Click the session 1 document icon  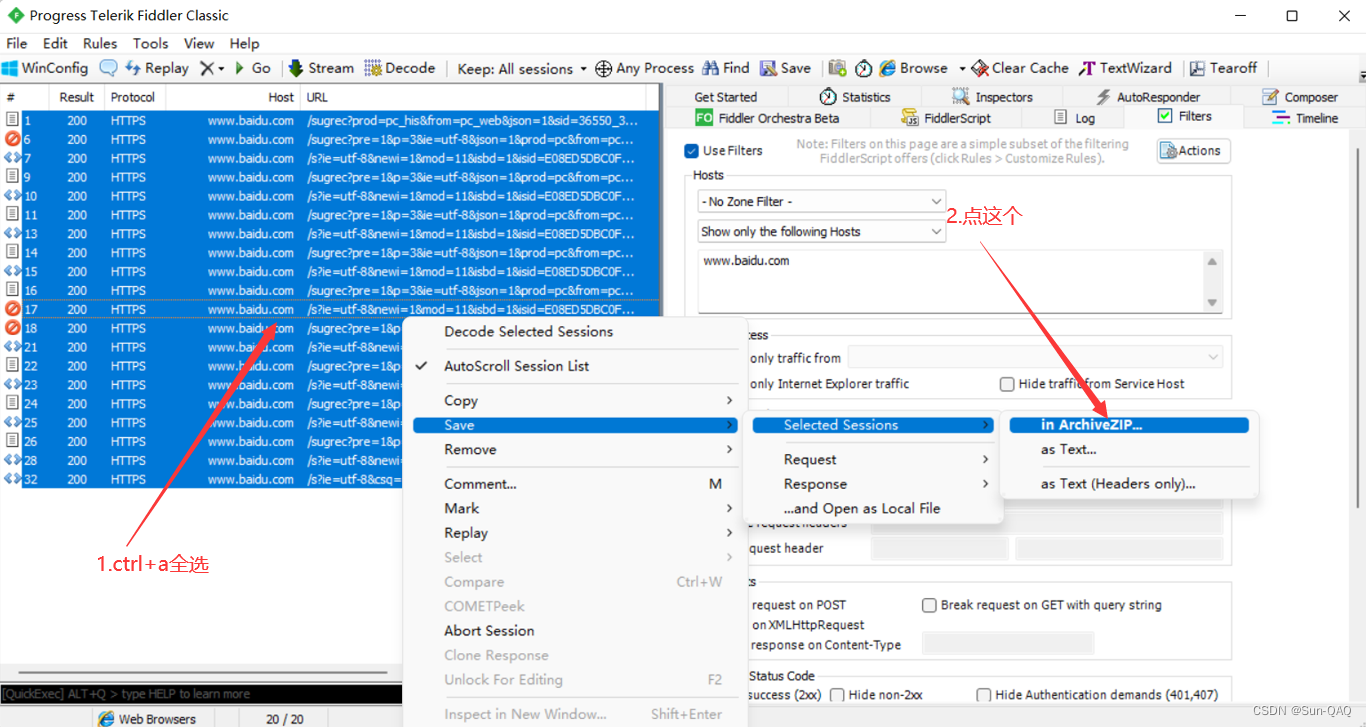13,121
